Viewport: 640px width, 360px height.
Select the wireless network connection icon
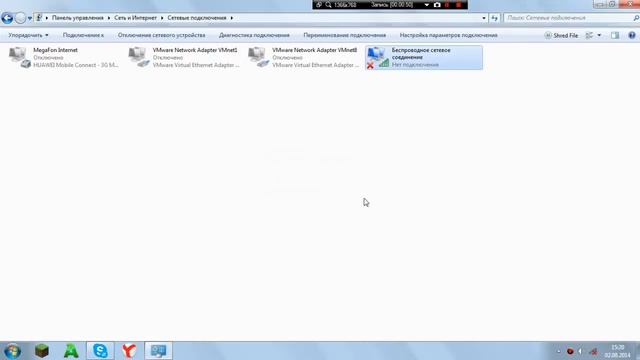click(x=378, y=58)
